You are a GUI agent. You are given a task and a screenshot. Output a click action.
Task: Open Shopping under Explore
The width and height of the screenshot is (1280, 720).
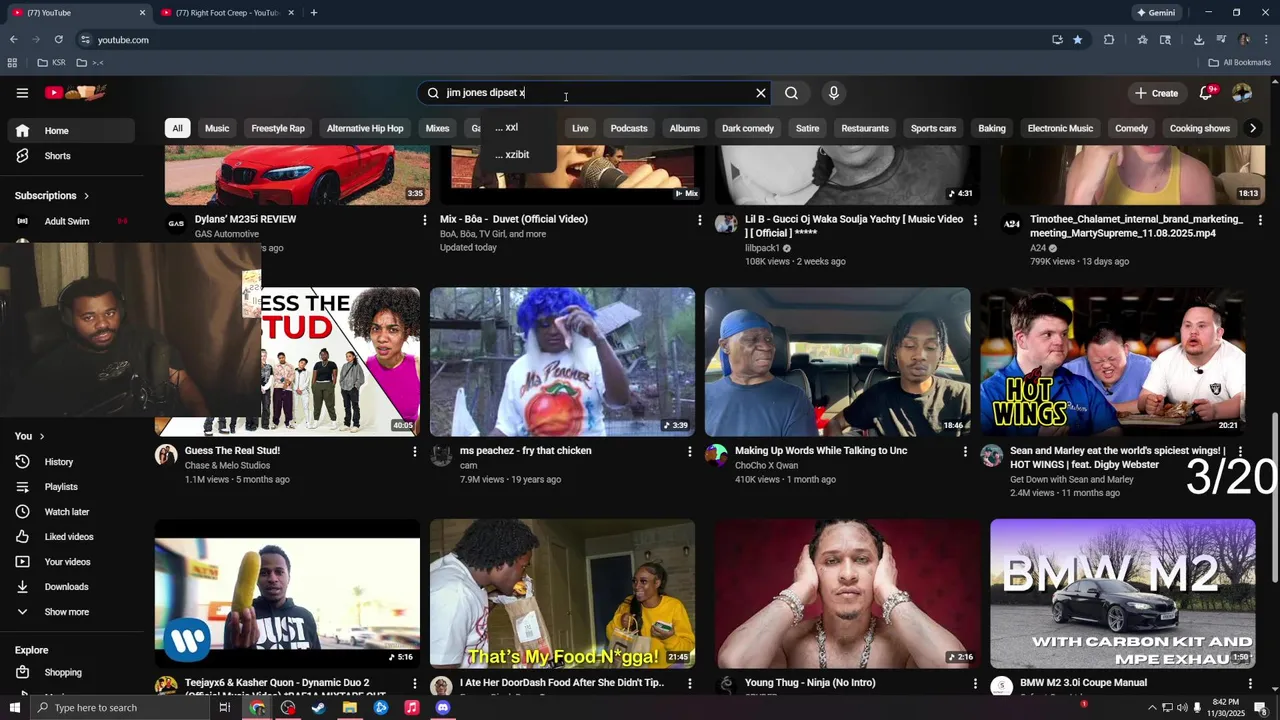coord(70,673)
